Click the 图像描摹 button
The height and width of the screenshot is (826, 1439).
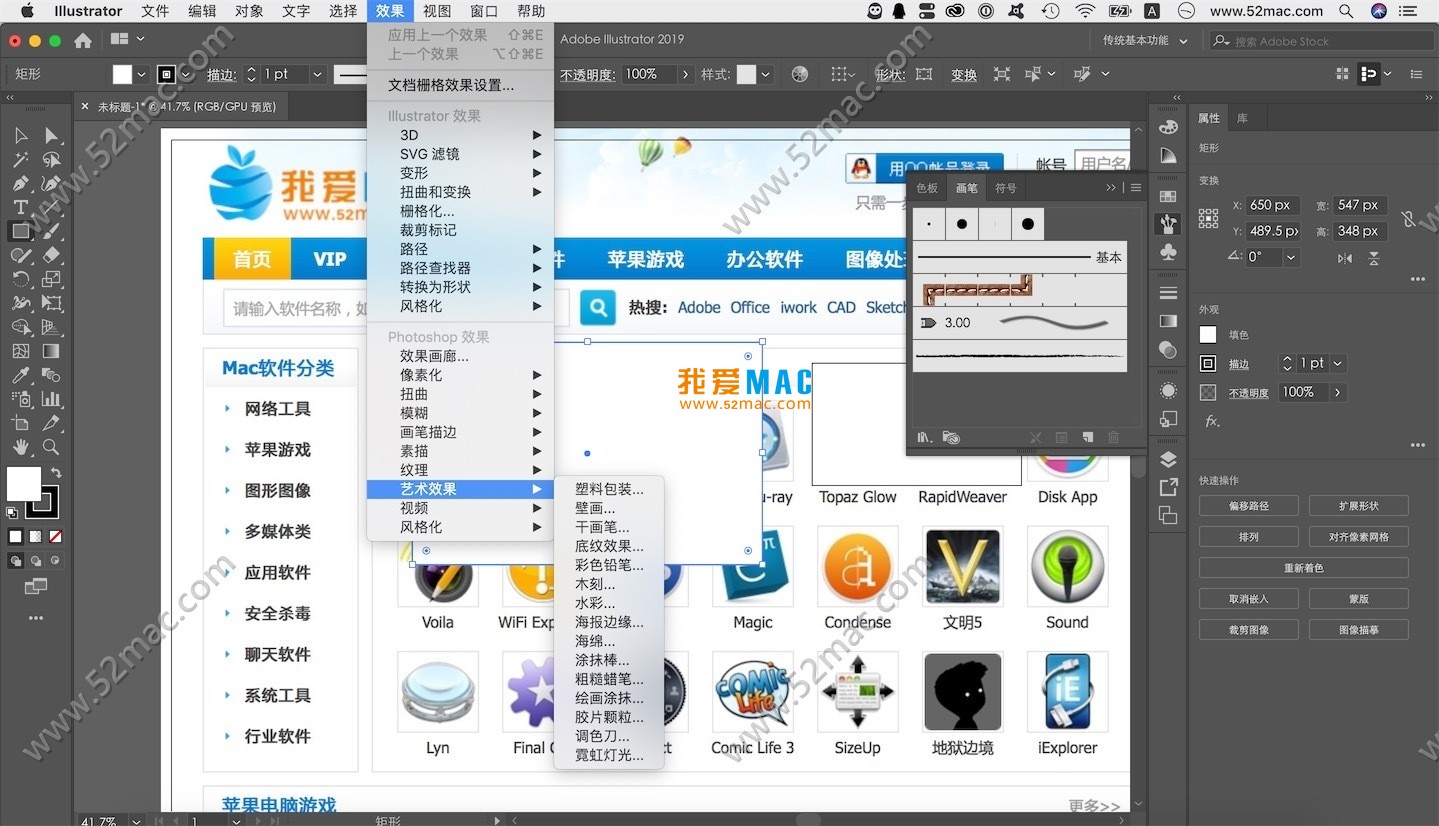[x=1358, y=630]
